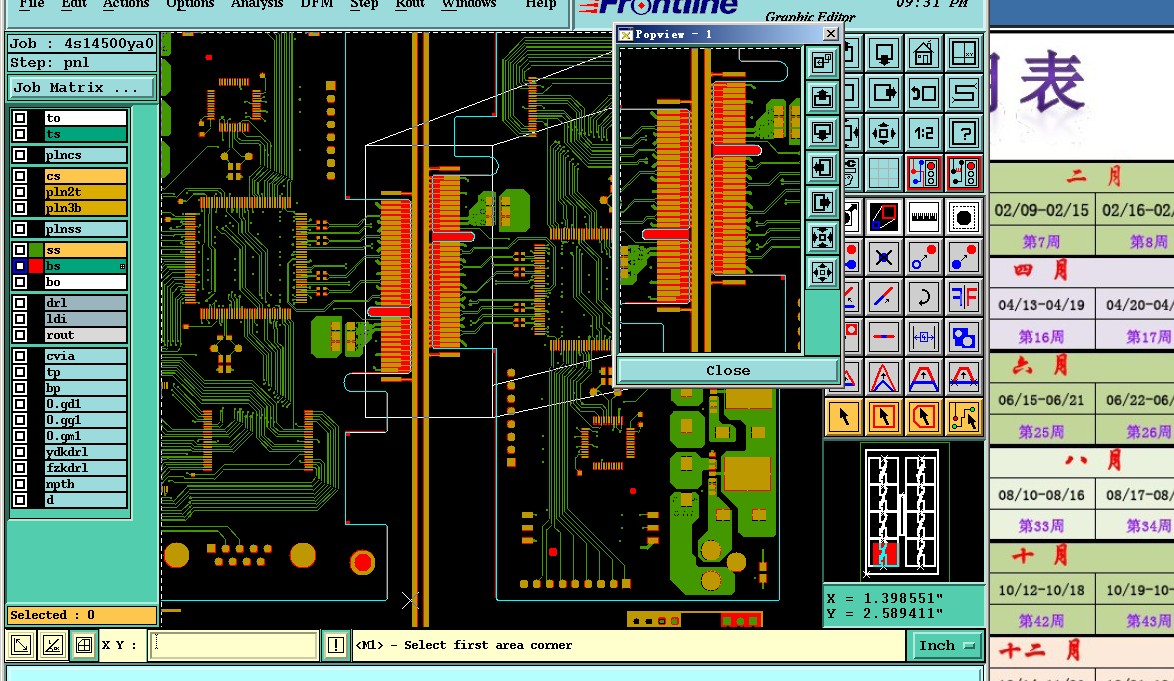Screen dimensions: 1174x681
Task: Open the DFM menu
Action: [x=317, y=4]
